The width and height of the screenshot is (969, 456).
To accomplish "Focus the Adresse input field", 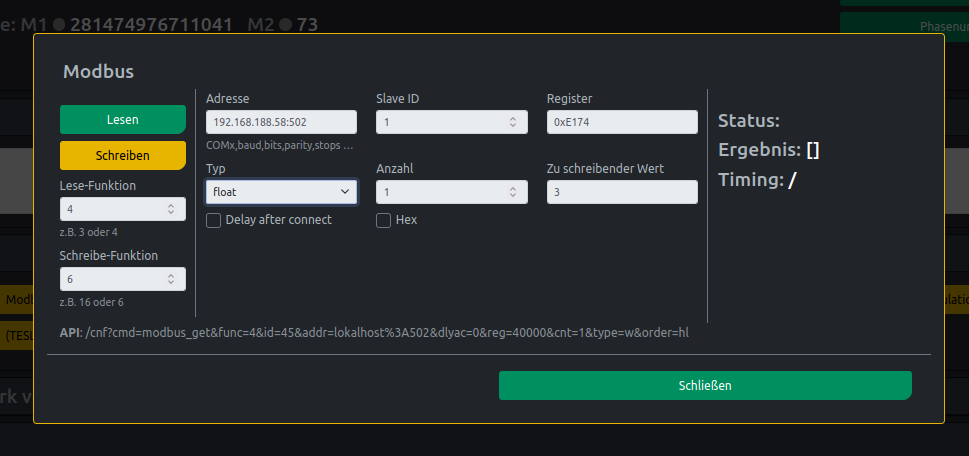I will 280,122.
